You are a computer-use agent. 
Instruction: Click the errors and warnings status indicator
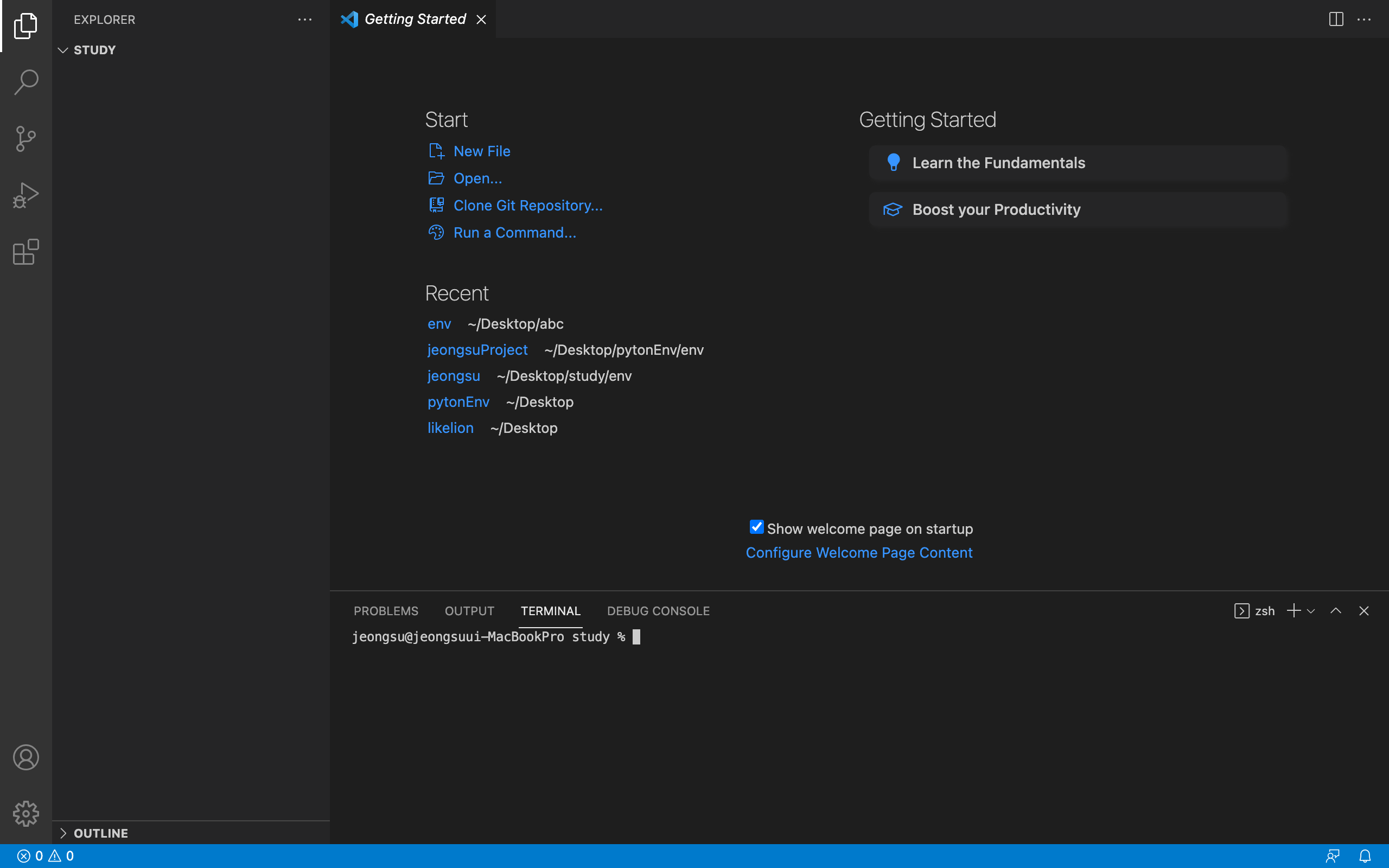(x=46, y=856)
